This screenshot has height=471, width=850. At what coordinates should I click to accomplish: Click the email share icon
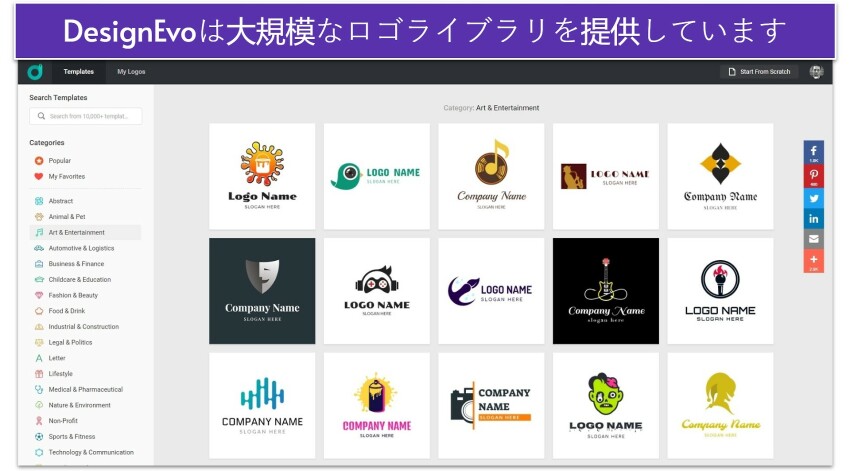click(813, 239)
